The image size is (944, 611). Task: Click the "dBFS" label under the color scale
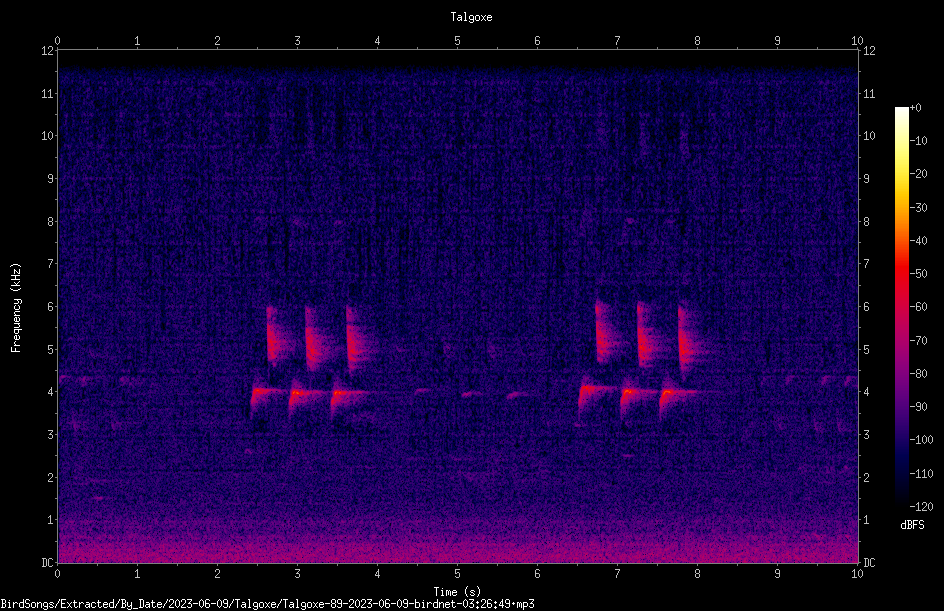(x=912, y=525)
